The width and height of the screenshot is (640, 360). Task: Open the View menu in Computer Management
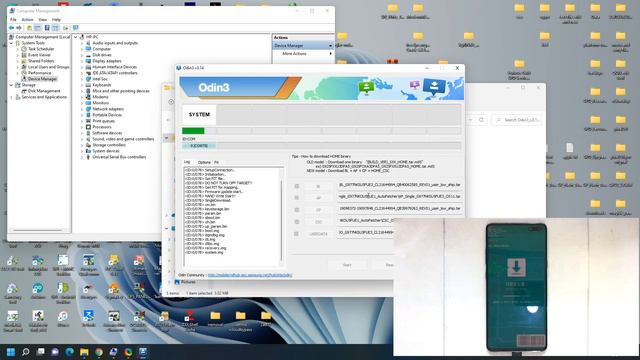pos(42,20)
